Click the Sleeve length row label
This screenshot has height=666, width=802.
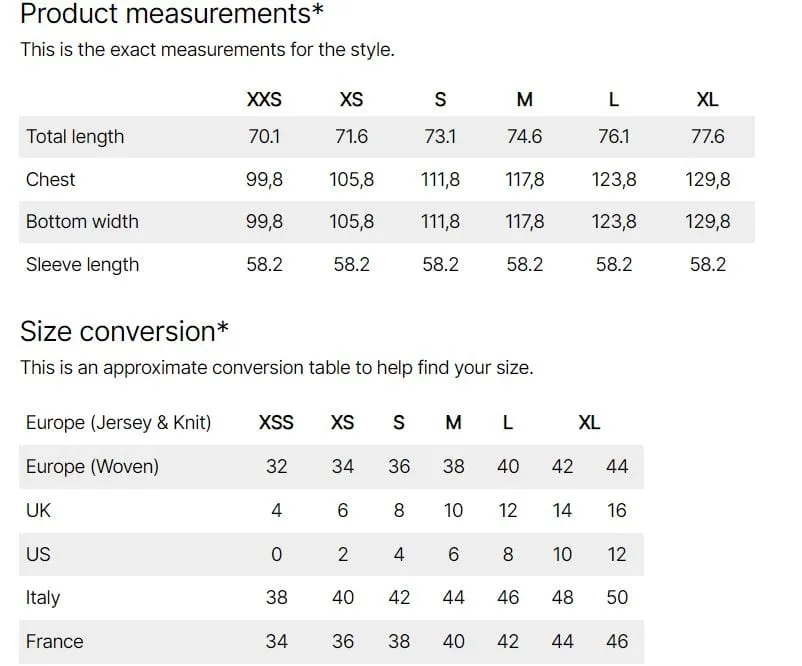tap(82, 264)
